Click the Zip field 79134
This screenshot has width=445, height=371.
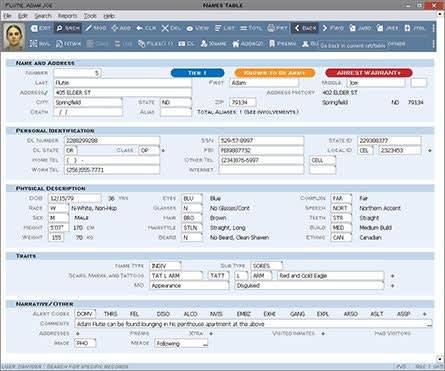click(243, 102)
